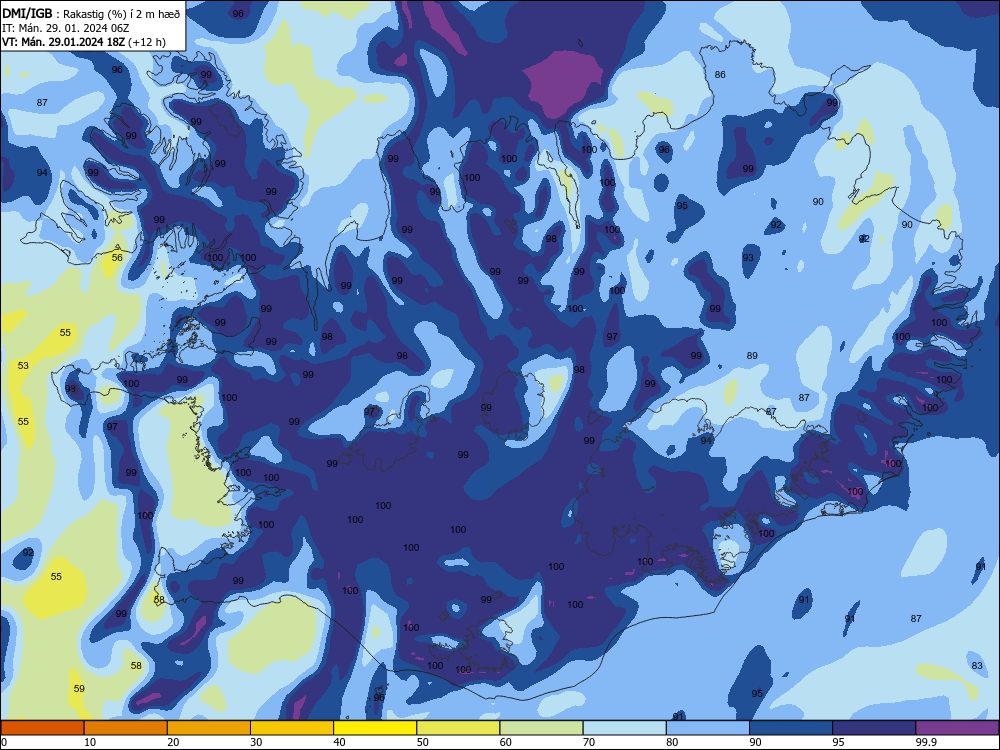Pick the 50–60 pale yellow legend swatch

458,728
